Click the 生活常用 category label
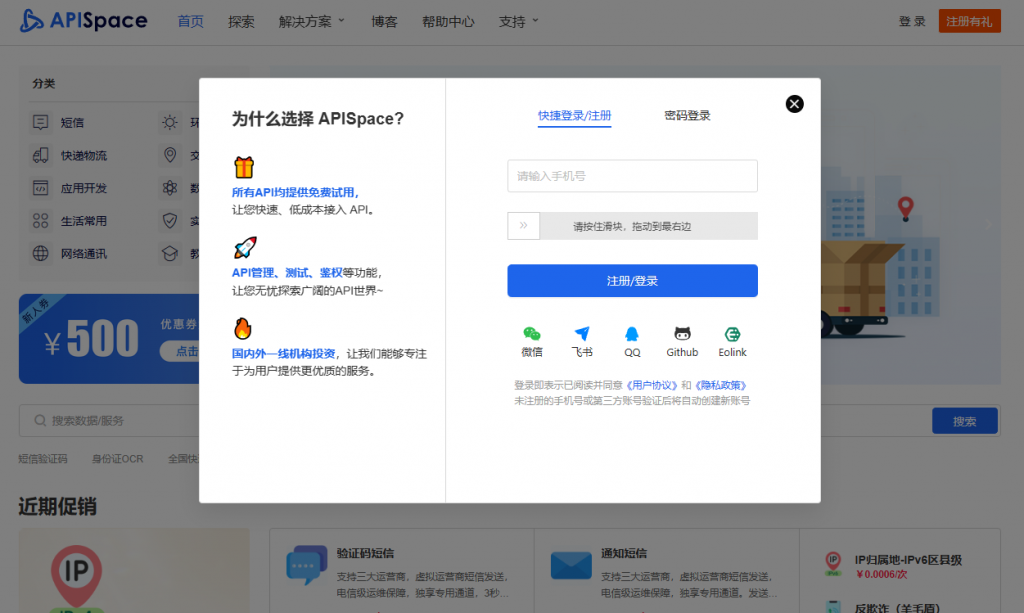1024x613 pixels. tap(84, 221)
